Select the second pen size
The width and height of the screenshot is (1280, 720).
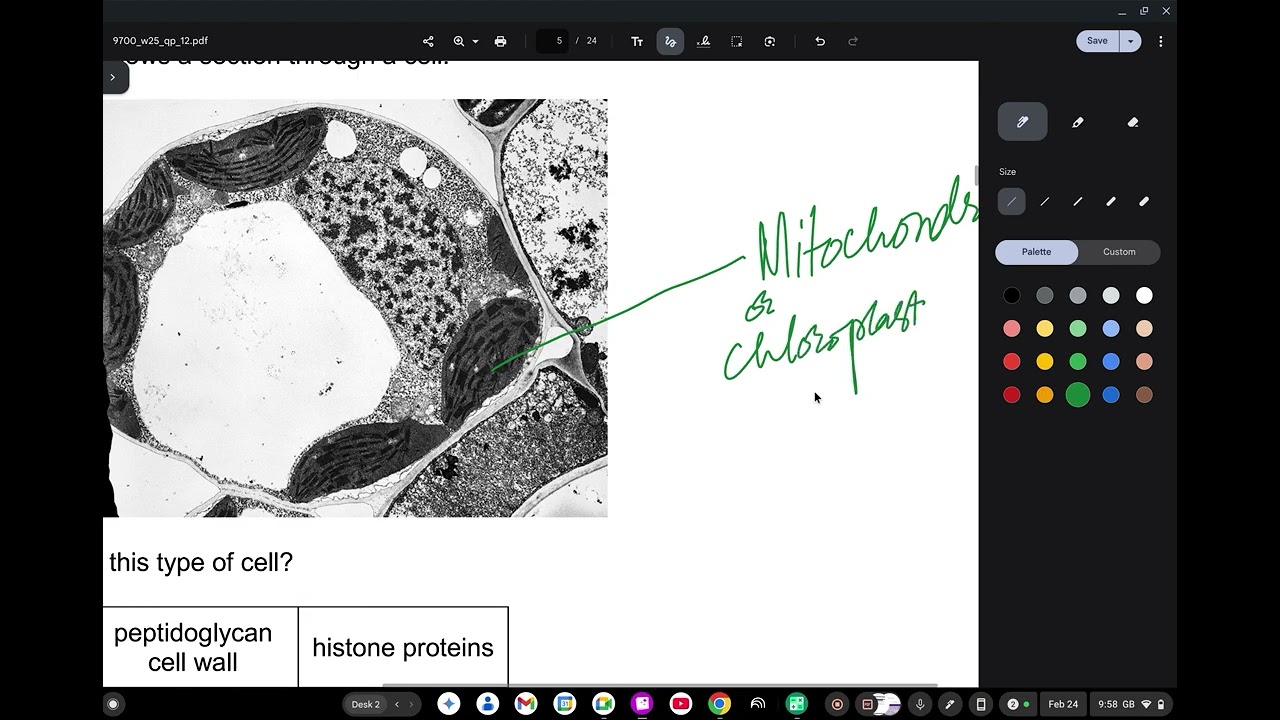tap(1044, 201)
